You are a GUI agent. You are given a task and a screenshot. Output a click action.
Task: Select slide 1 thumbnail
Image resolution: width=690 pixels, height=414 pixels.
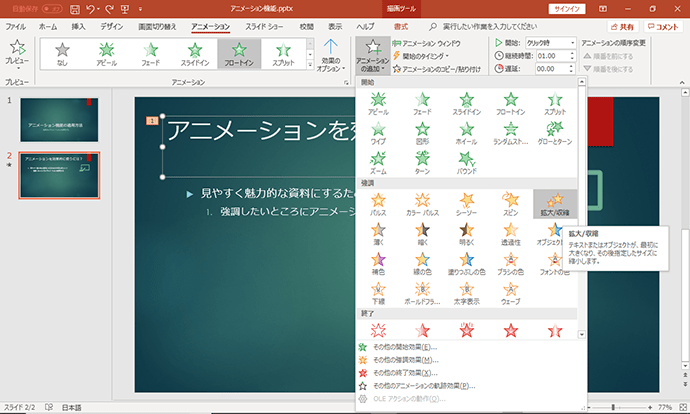coord(59,120)
